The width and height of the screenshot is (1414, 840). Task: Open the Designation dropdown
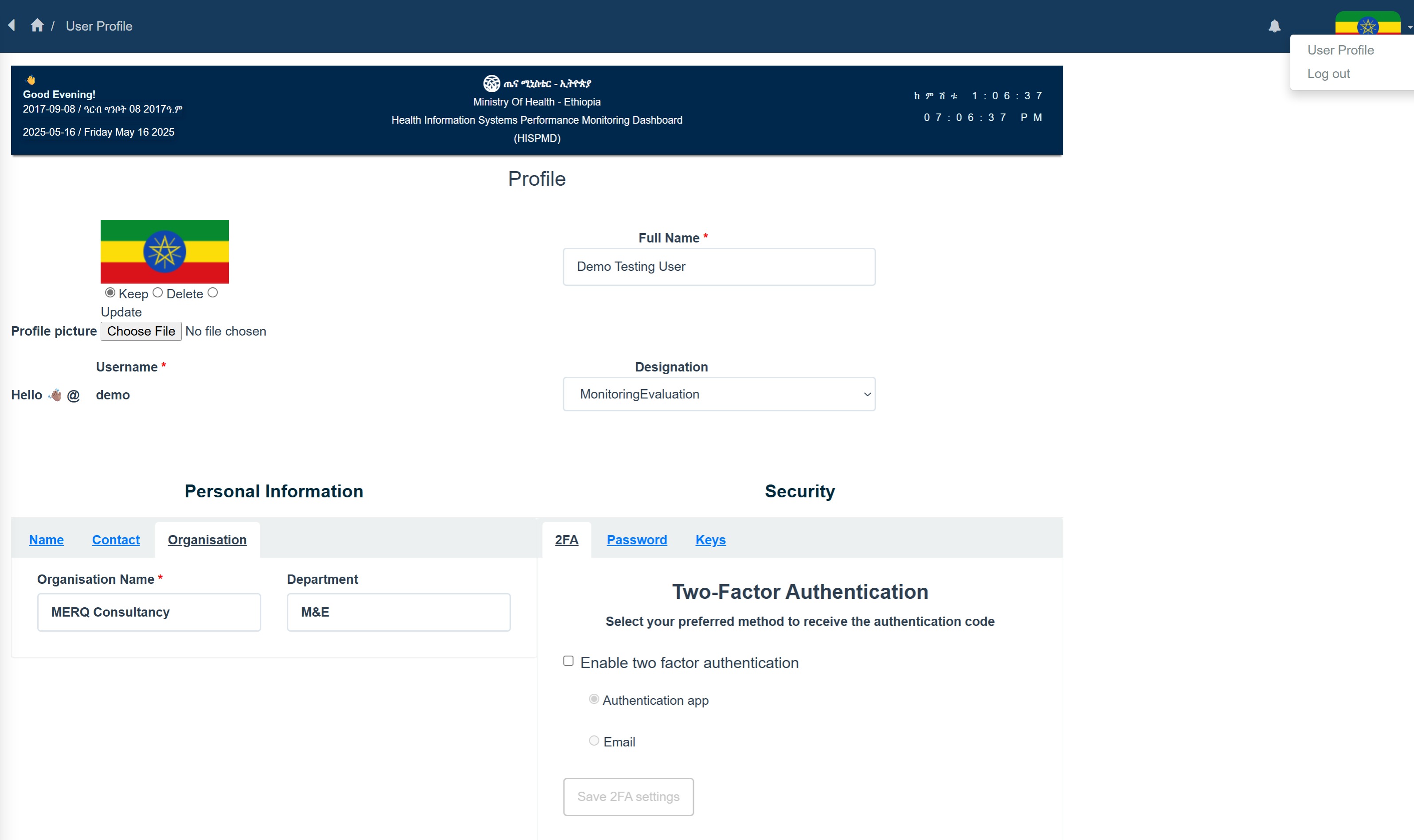[x=718, y=394]
